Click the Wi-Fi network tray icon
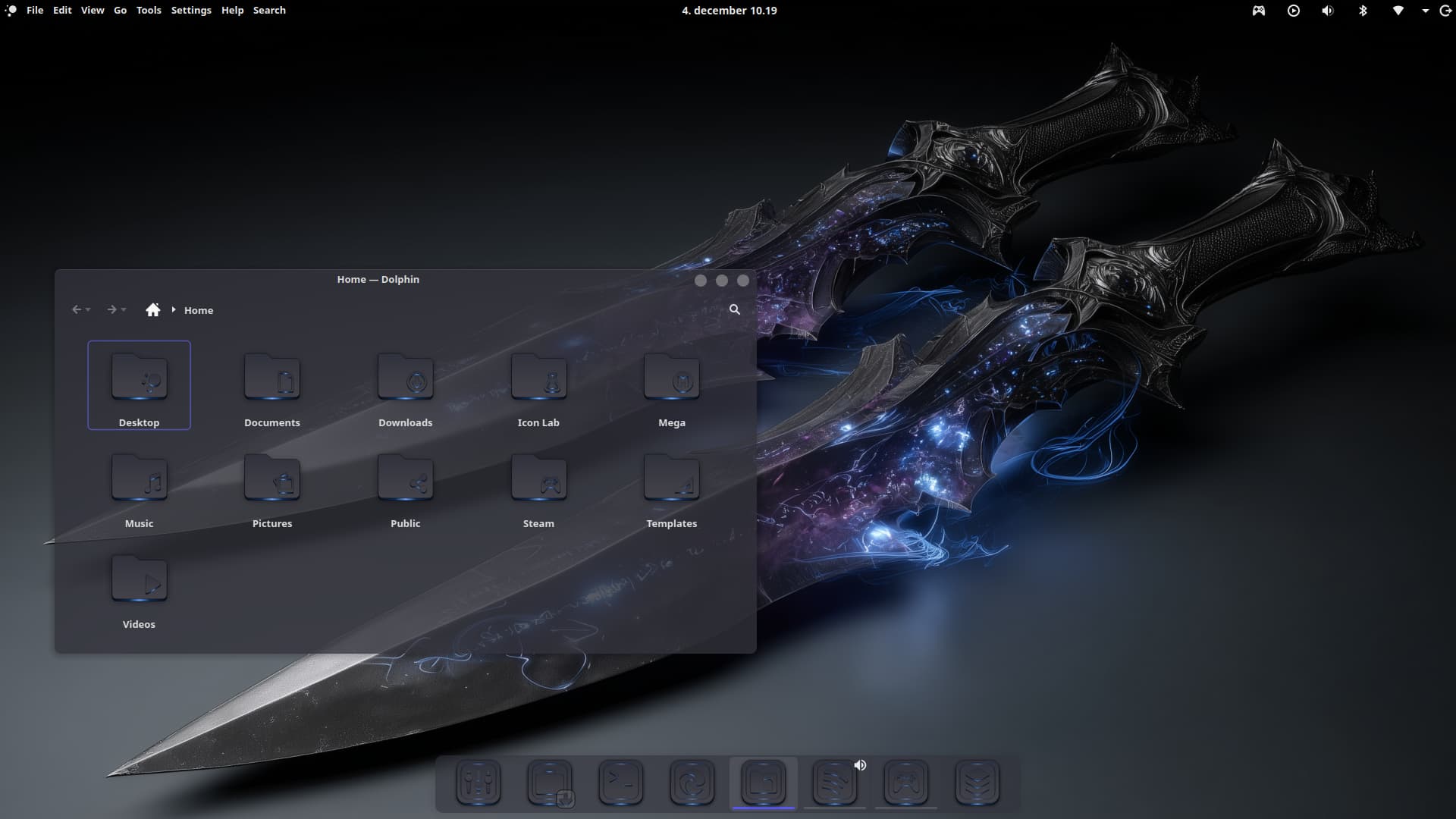The width and height of the screenshot is (1456, 819). pos(1398,11)
